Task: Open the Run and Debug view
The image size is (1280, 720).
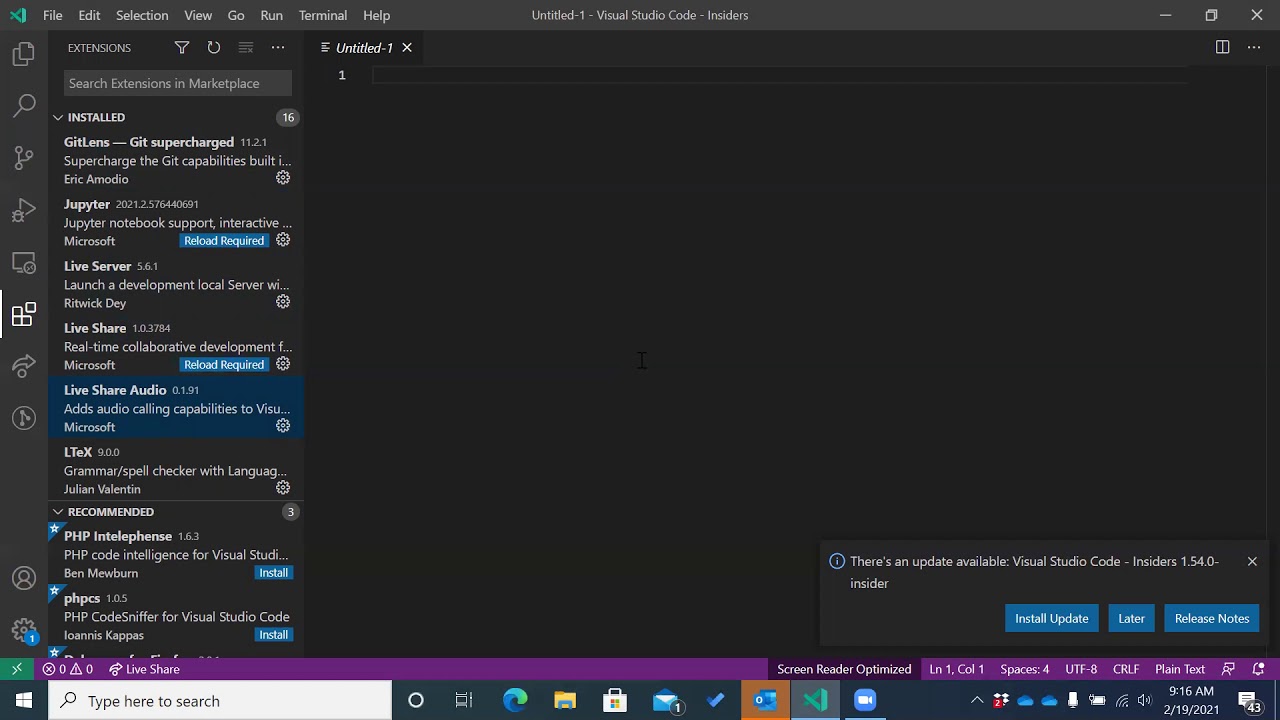Action: pos(24,210)
